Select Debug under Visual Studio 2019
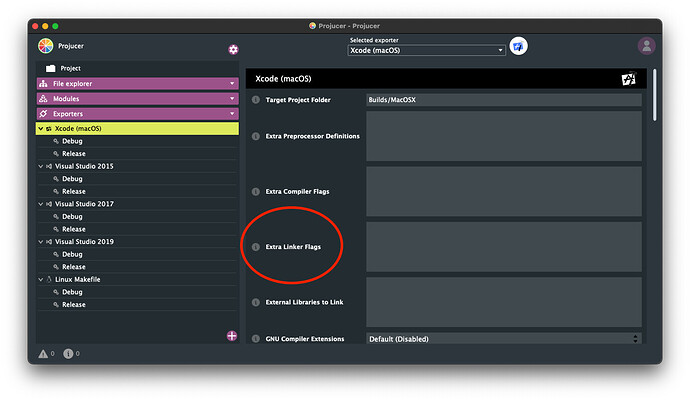This screenshot has height=400, width=690. [x=72, y=254]
